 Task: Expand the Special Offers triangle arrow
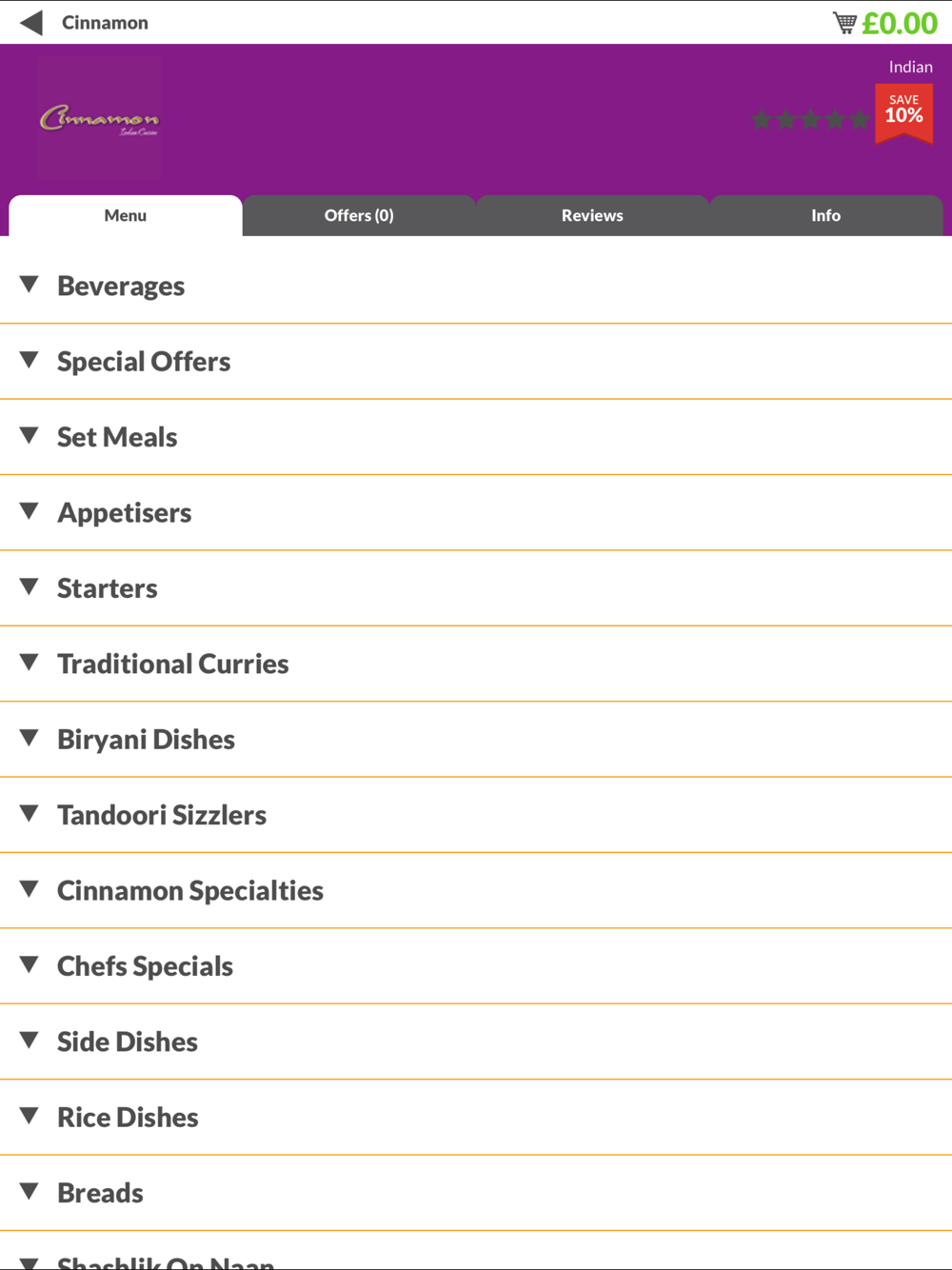pos(30,360)
